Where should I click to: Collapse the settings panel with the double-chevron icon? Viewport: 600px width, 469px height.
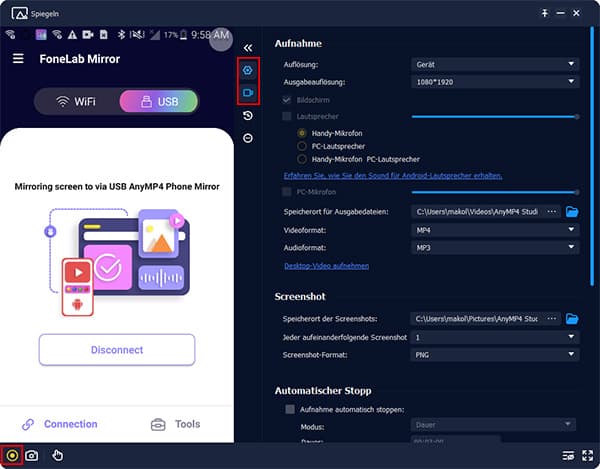click(248, 48)
